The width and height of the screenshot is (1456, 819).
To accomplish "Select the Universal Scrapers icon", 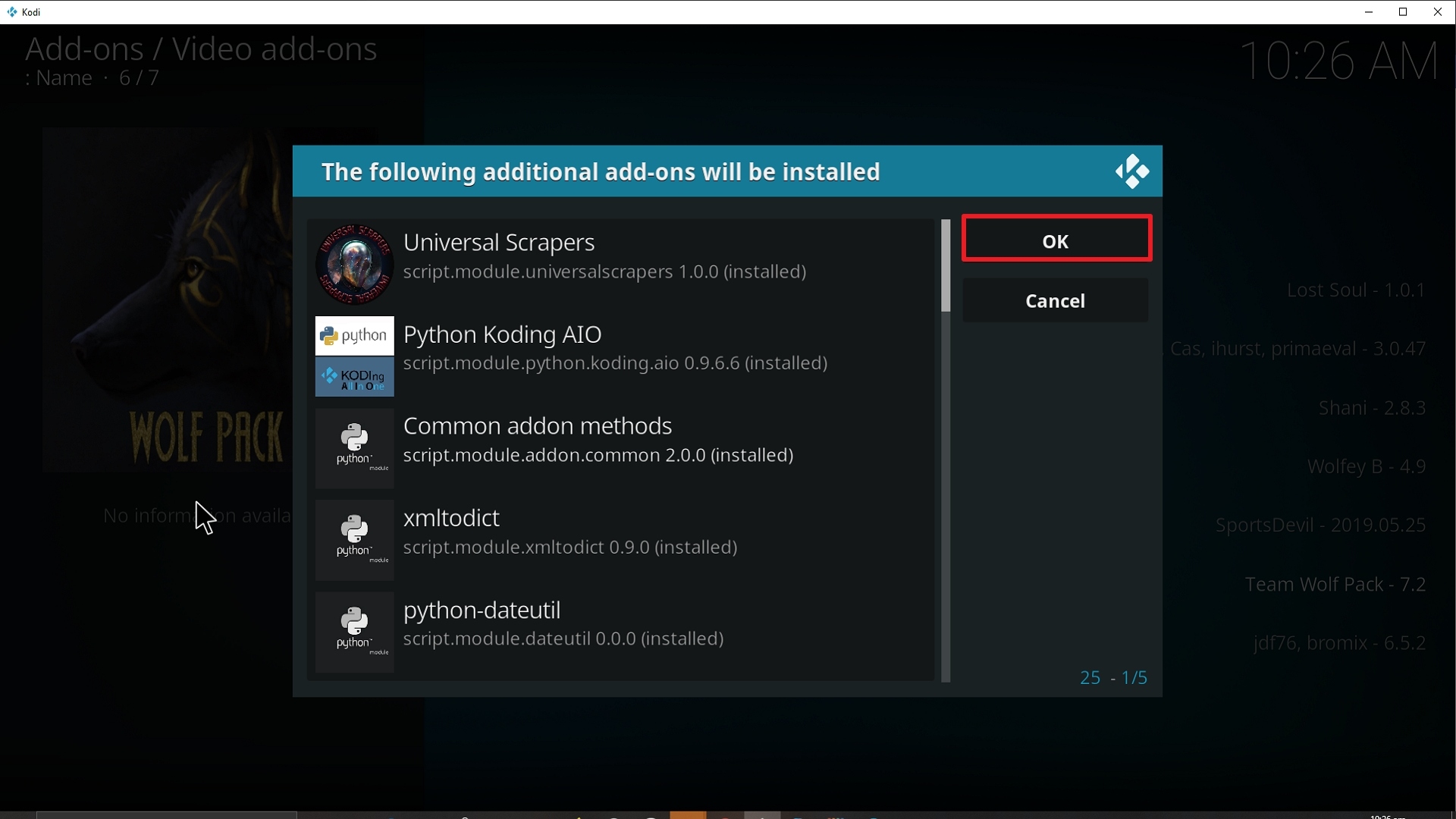I will coord(354,264).
